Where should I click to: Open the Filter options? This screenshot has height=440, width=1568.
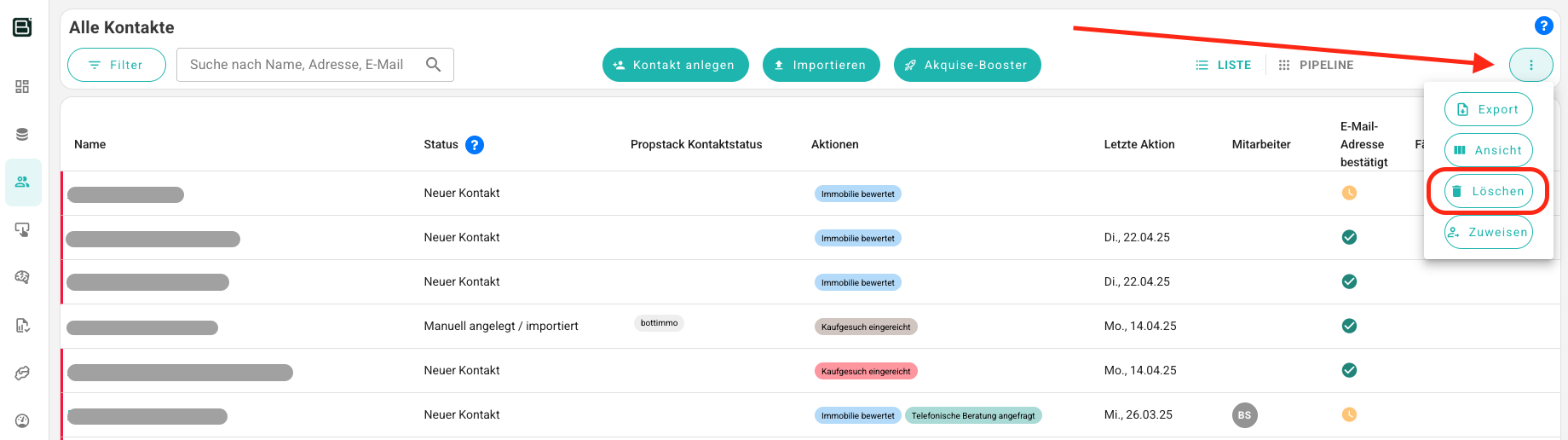click(117, 65)
